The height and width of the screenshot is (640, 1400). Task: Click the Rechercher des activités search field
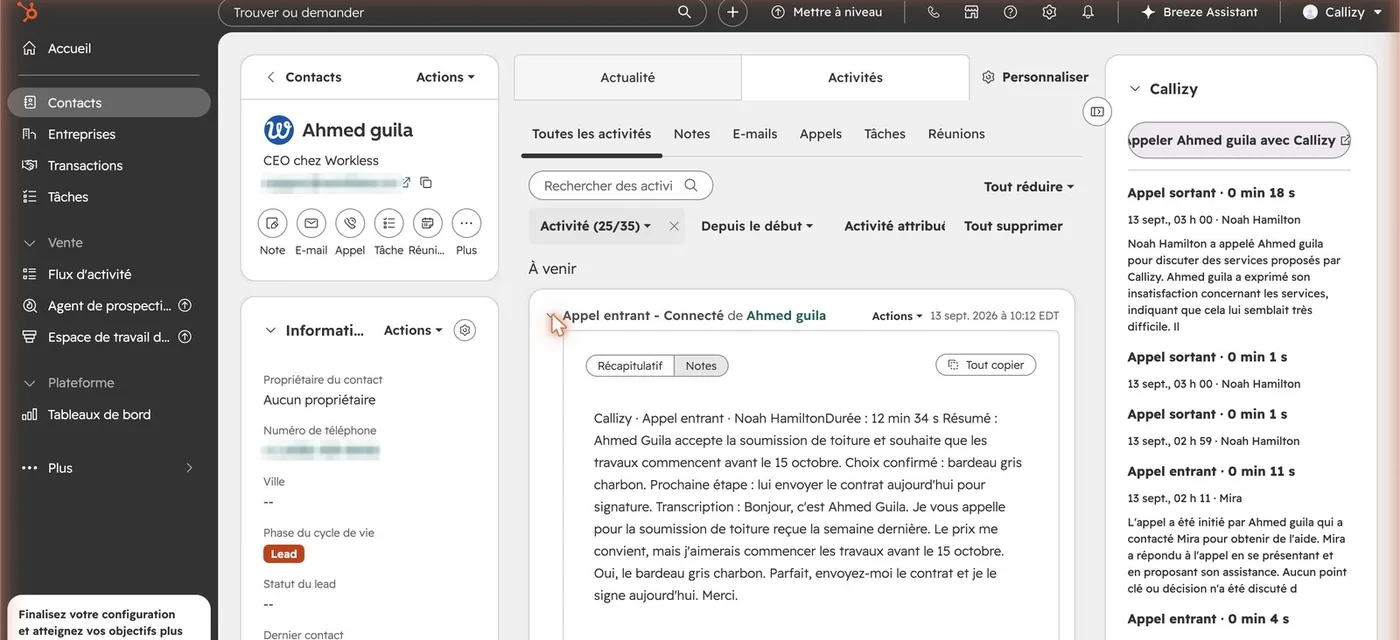pos(620,186)
